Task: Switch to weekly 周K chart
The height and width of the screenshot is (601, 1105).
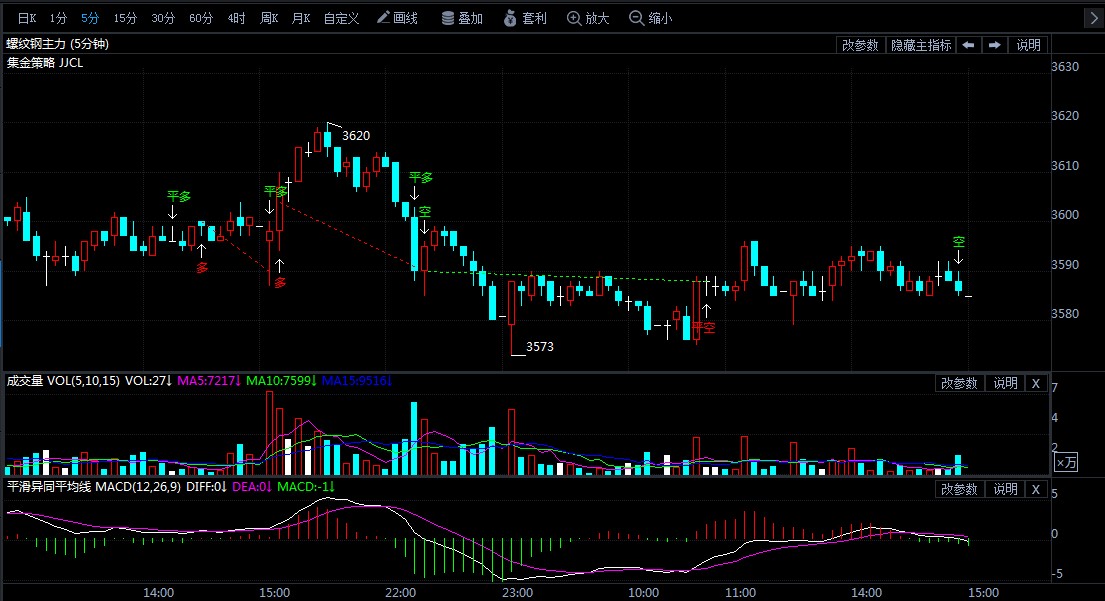Action: tap(269, 18)
